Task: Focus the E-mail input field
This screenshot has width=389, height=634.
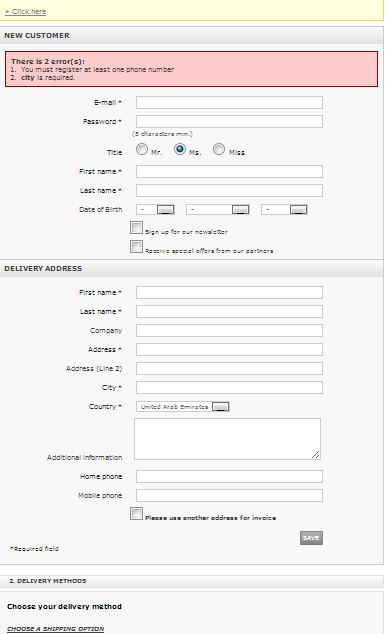Action: coord(229,102)
